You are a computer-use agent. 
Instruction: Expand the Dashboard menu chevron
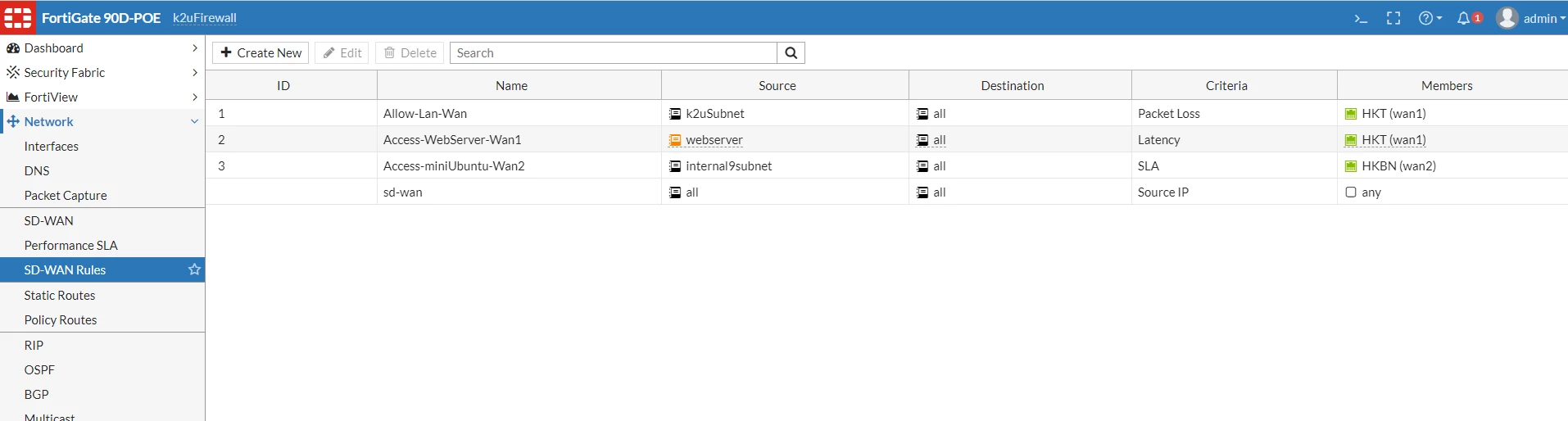pyautogui.click(x=195, y=48)
